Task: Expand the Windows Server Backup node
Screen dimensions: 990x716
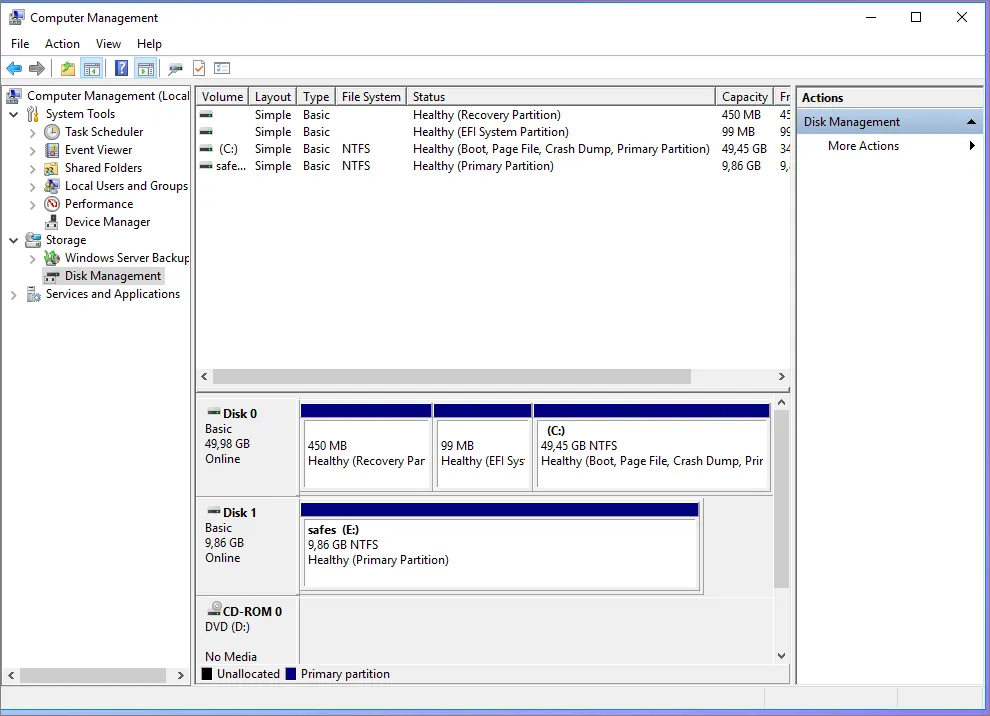Action: pos(33,258)
